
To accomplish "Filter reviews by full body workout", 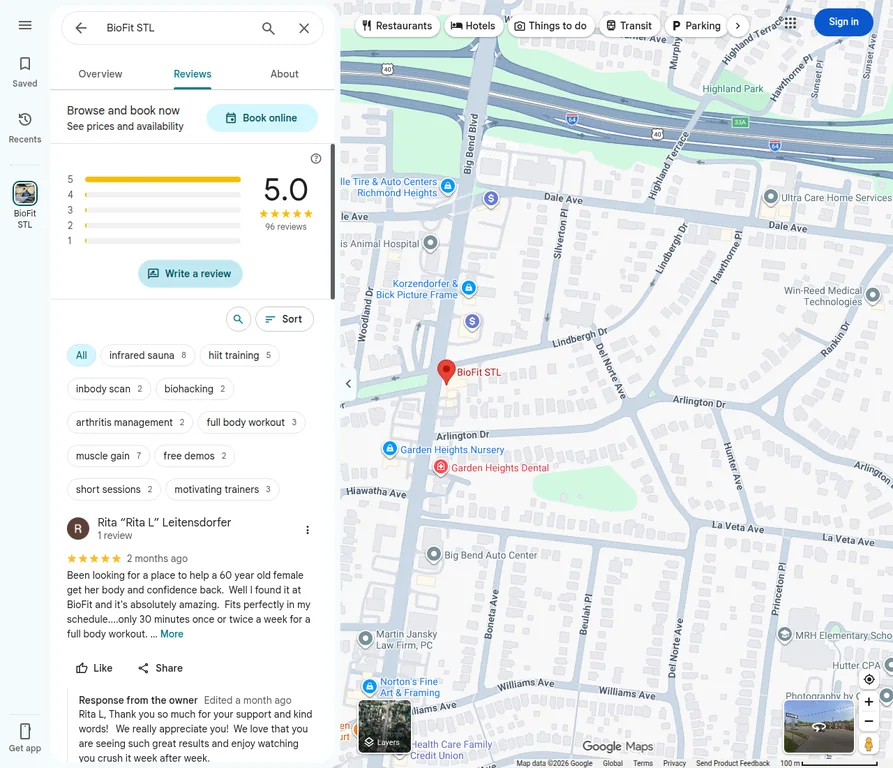I will coord(252,422).
